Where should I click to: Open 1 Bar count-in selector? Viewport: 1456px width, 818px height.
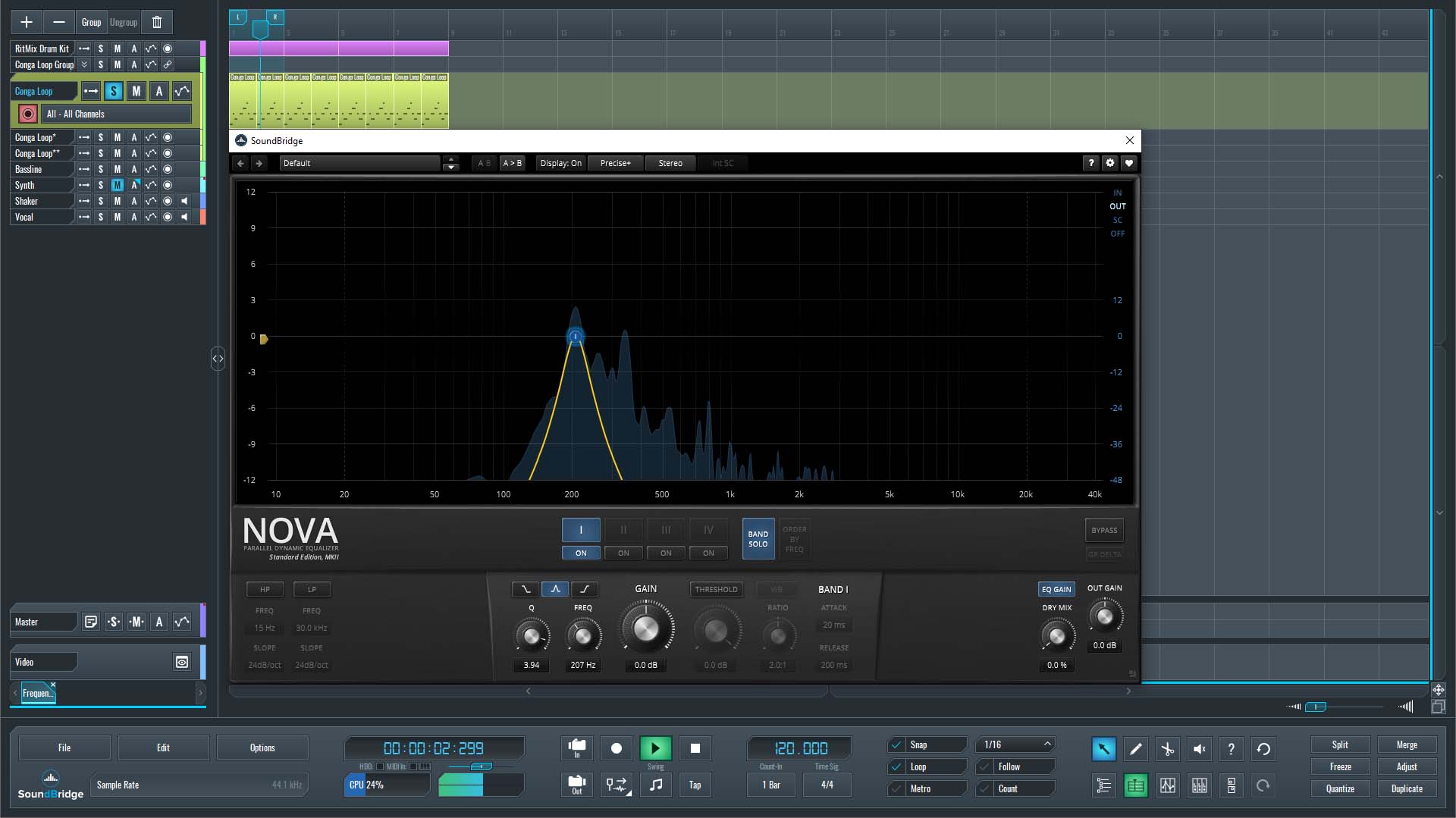tap(771, 785)
